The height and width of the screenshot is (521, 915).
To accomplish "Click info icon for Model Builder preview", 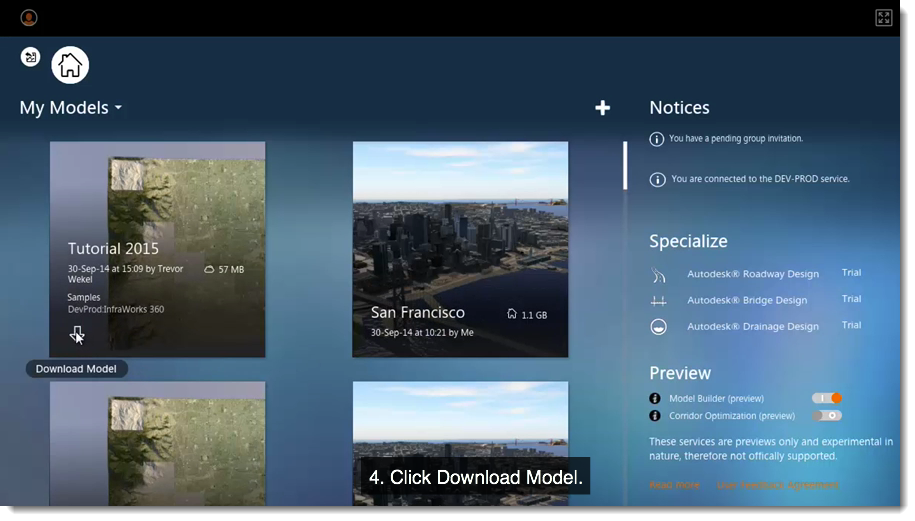I will point(655,398).
